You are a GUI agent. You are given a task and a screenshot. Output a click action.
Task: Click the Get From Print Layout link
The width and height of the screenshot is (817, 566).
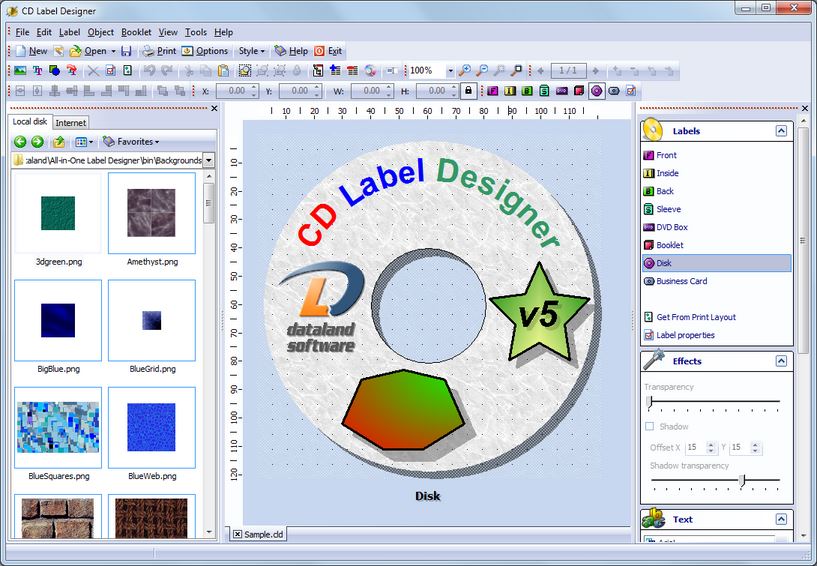tap(696, 317)
